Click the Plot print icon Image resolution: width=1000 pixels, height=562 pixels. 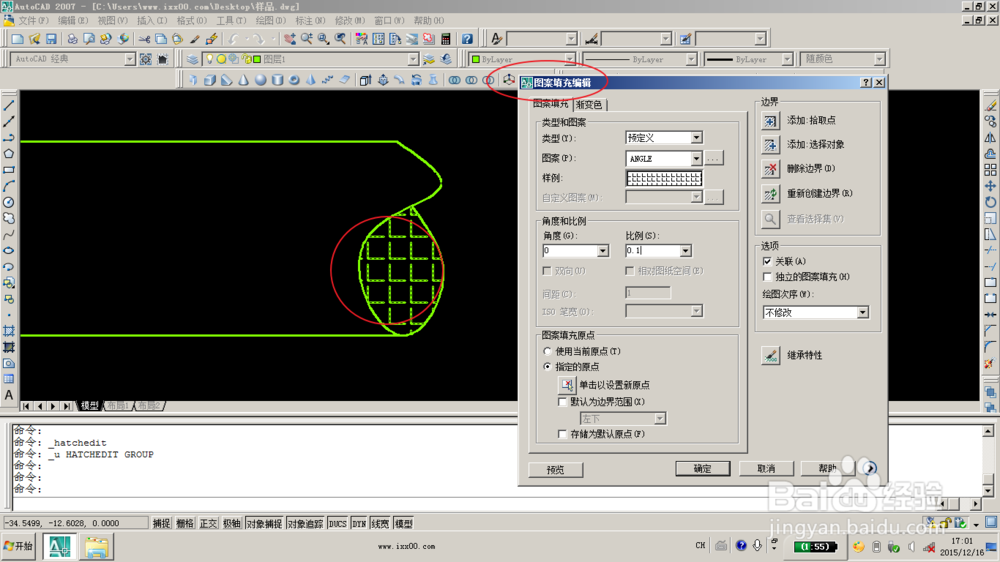(x=72, y=39)
